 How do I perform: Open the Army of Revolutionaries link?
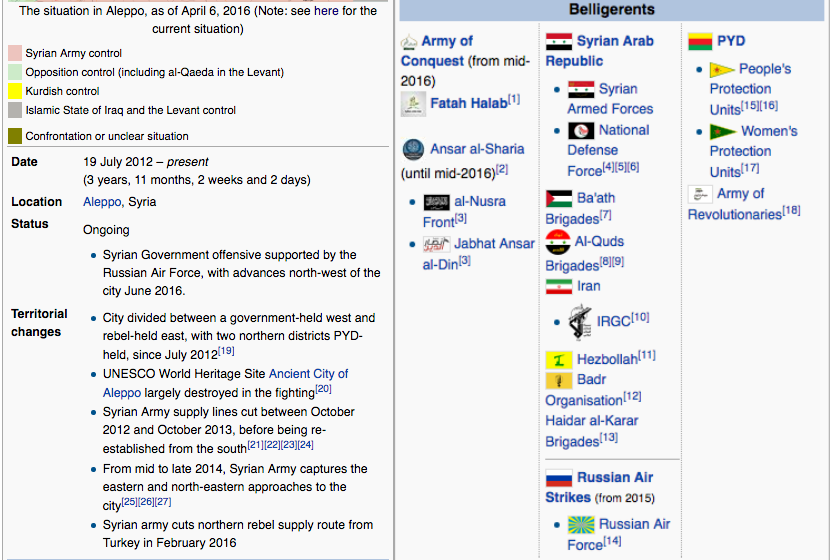coord(734,204)
